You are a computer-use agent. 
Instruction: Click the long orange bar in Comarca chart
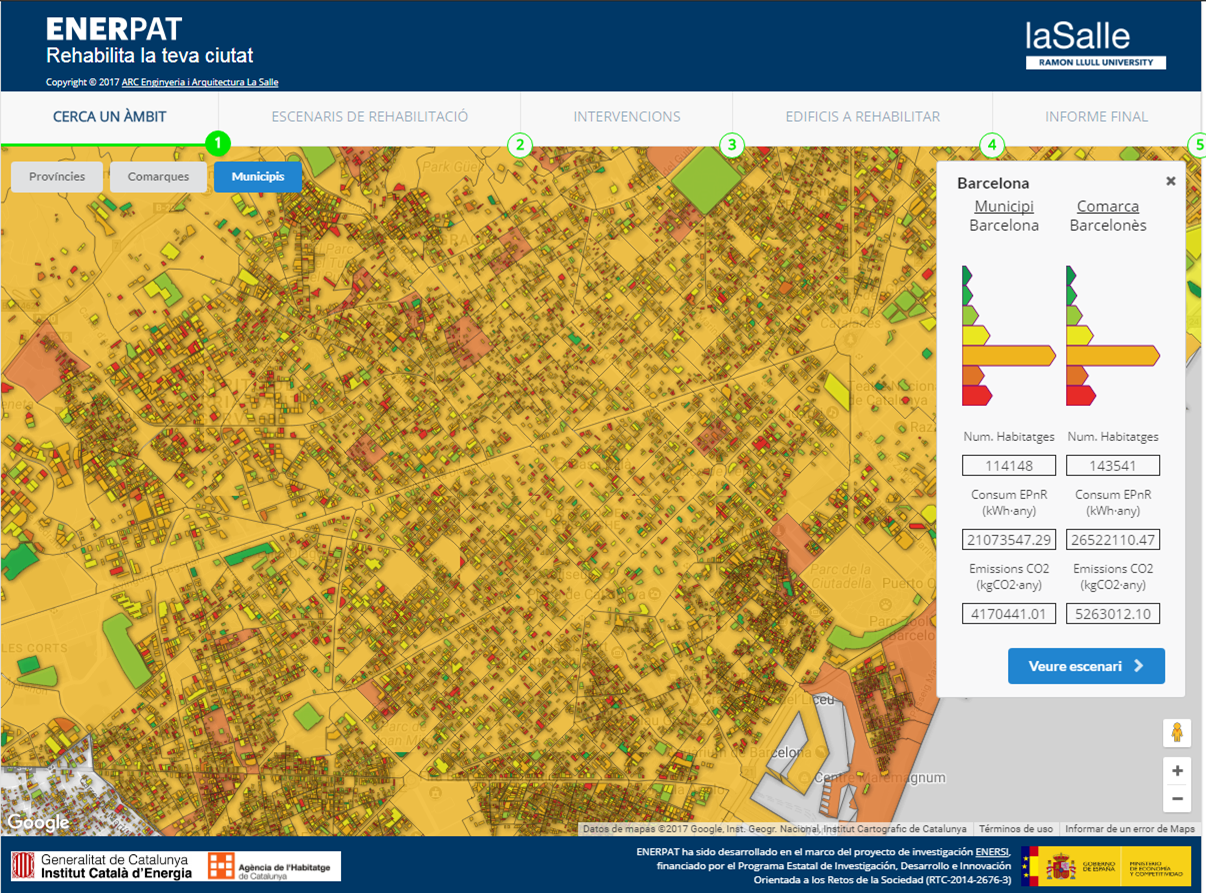click(1112, 355)
